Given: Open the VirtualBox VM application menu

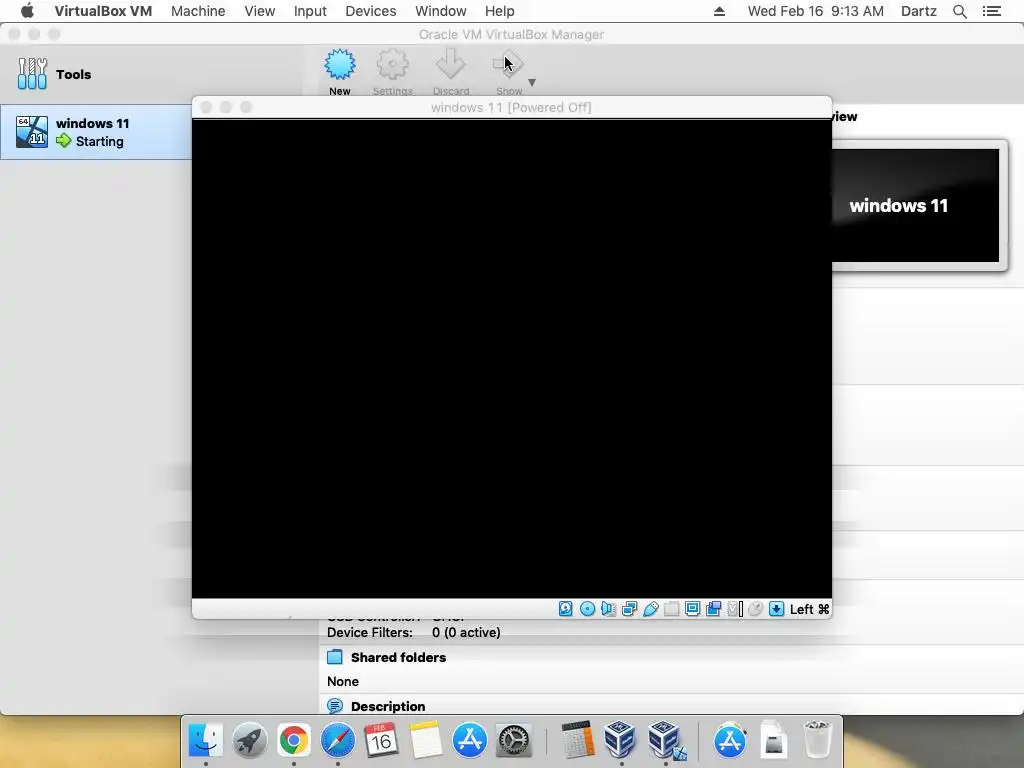Looking at the screenshot, I should [x=103, y=11].
